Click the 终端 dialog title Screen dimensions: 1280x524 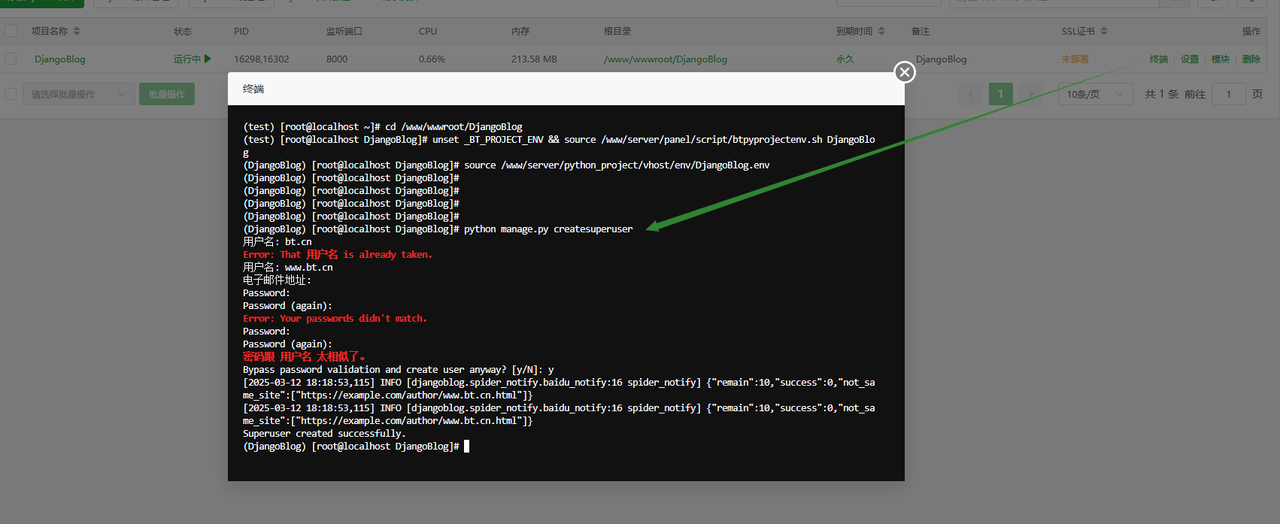253,89
